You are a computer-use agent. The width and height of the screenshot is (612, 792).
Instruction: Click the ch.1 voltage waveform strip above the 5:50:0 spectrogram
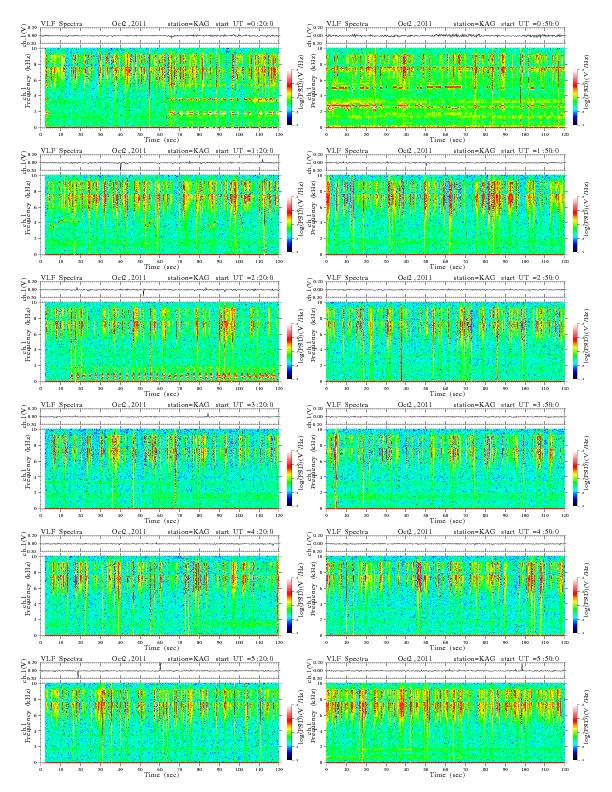pos(445,671)
